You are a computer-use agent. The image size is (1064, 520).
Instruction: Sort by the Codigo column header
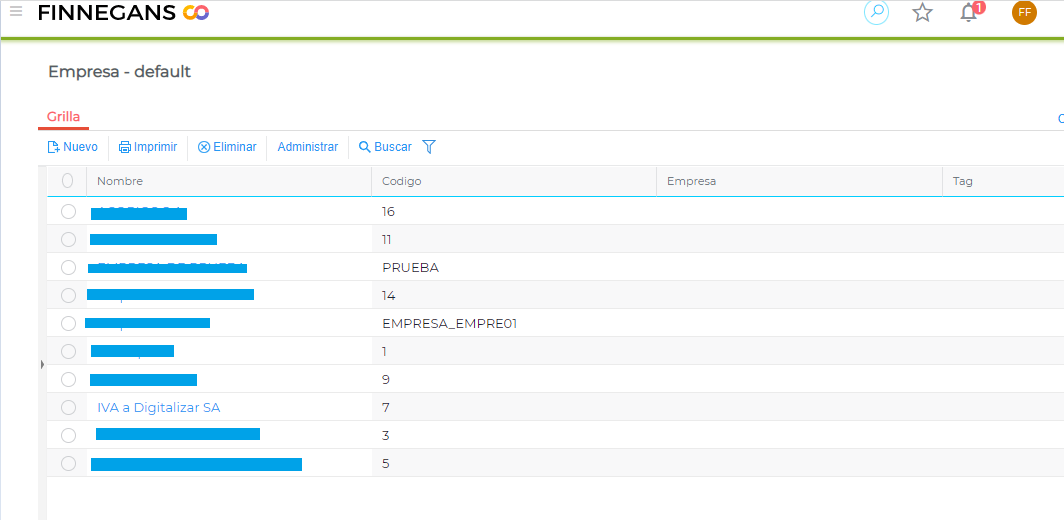(x=514, y=181)
